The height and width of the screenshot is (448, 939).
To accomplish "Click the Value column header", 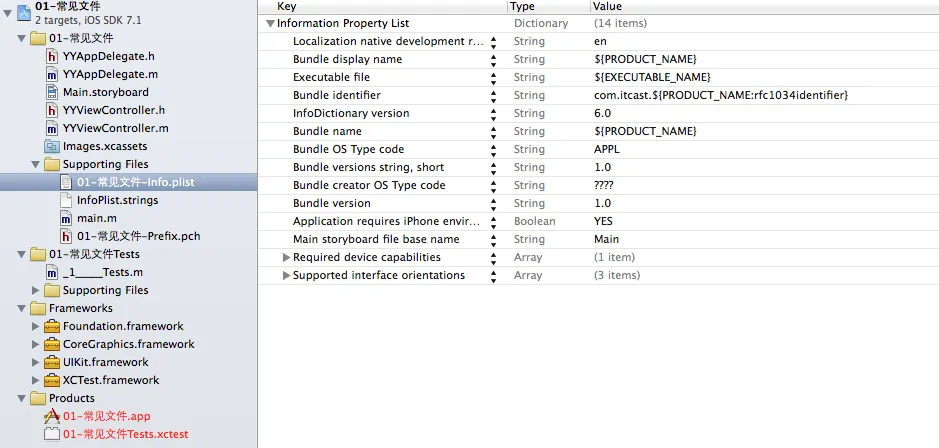I will pos(608,7).
